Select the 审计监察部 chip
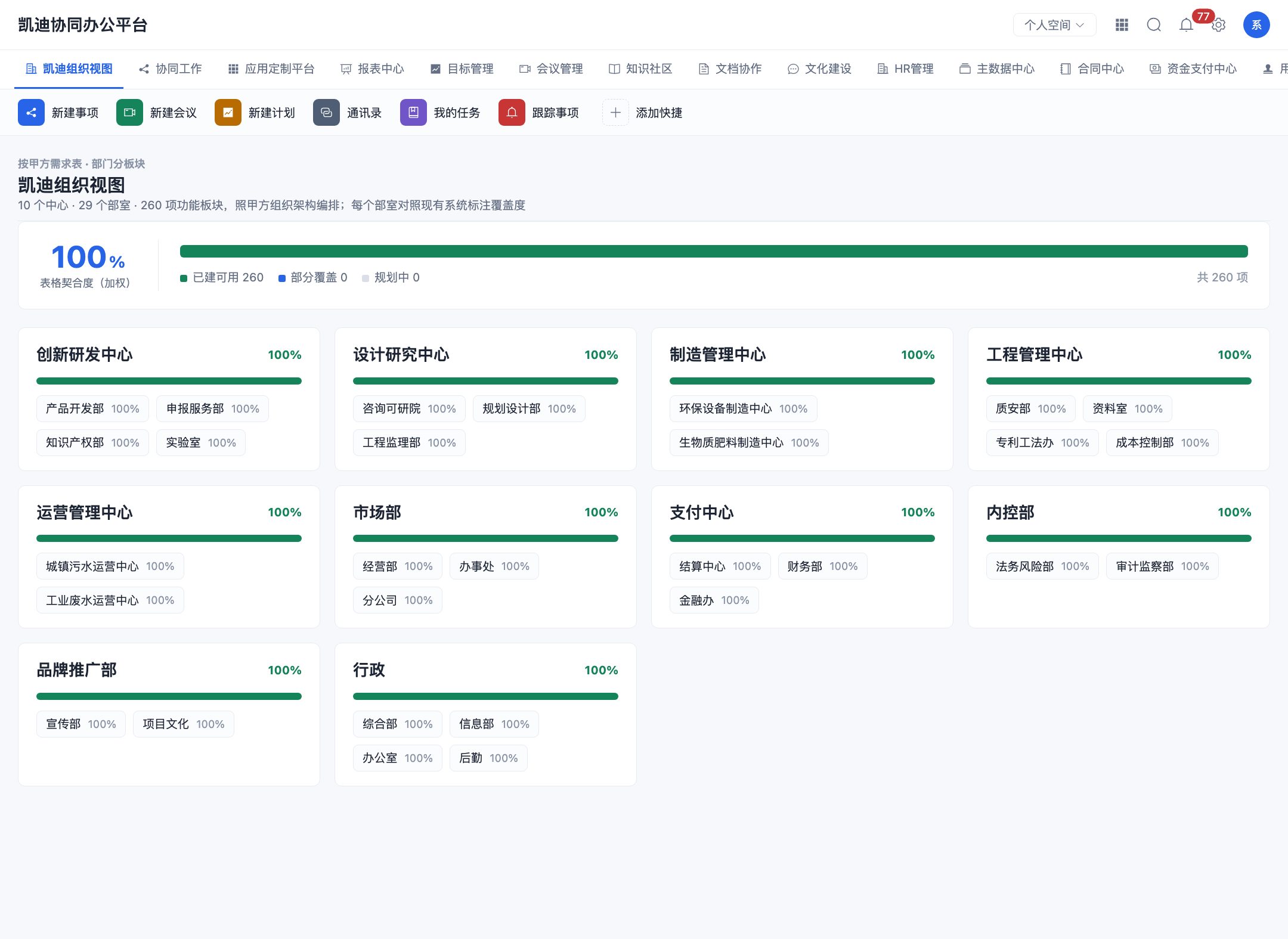Image resolution: width=1288 pixels, height=939 pixels. (x=1162, y=566)
